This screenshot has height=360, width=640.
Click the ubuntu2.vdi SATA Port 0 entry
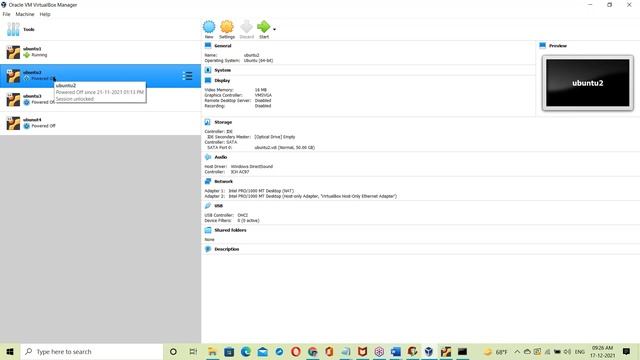284,147
